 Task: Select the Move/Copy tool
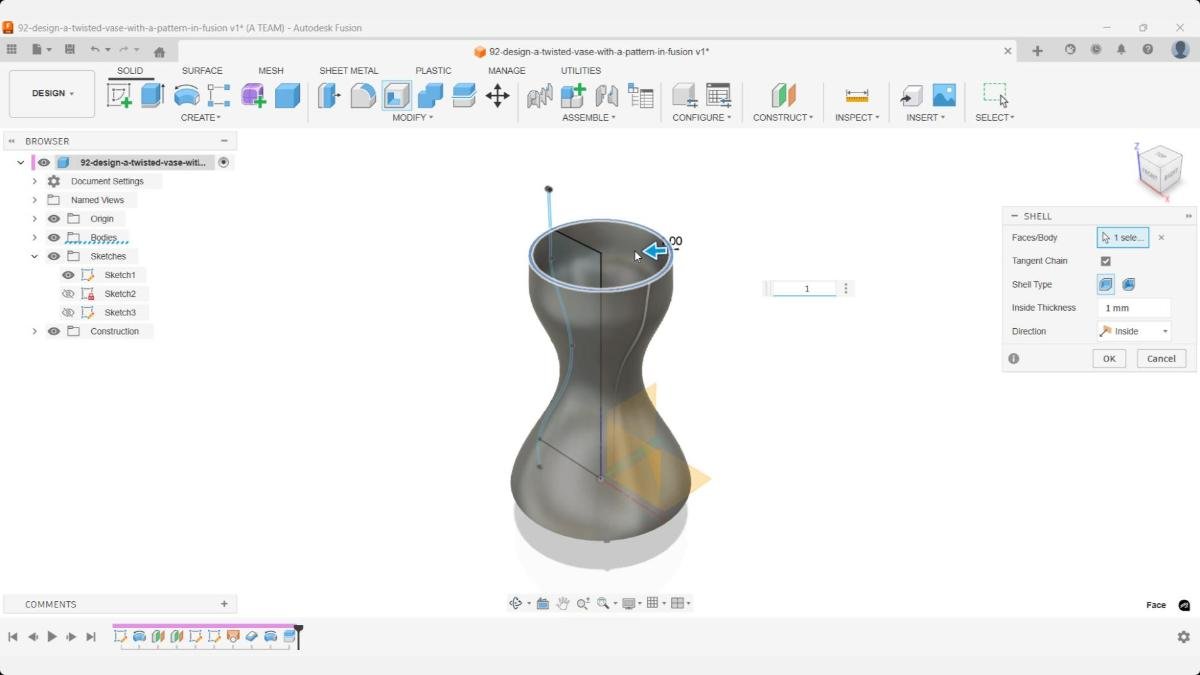point(498,95)
